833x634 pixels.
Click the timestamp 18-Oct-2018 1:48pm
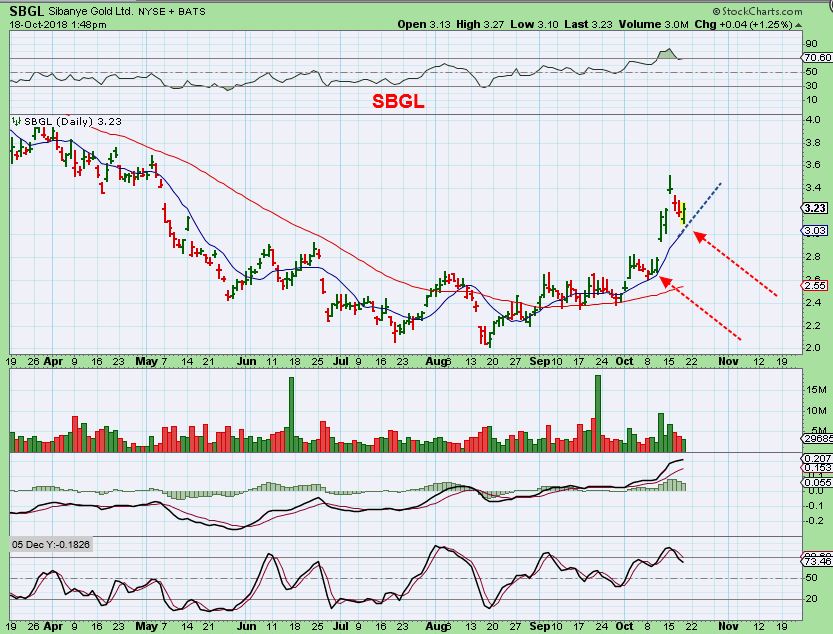point(58,24)
